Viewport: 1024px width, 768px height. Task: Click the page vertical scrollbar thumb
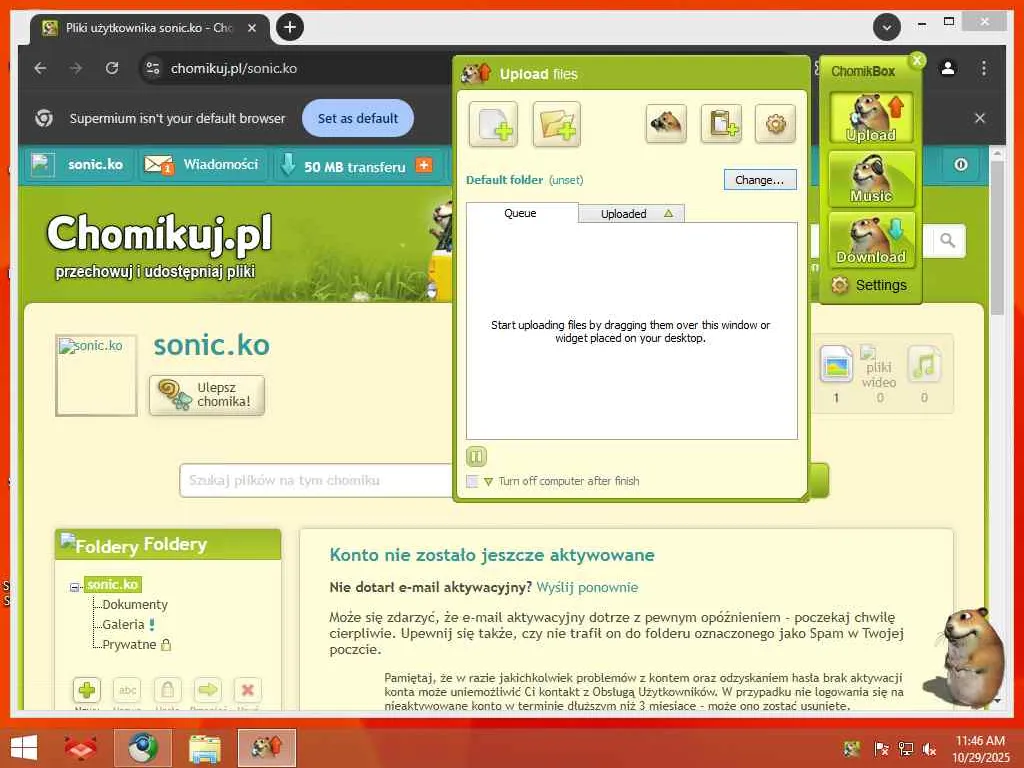point(997,238)
